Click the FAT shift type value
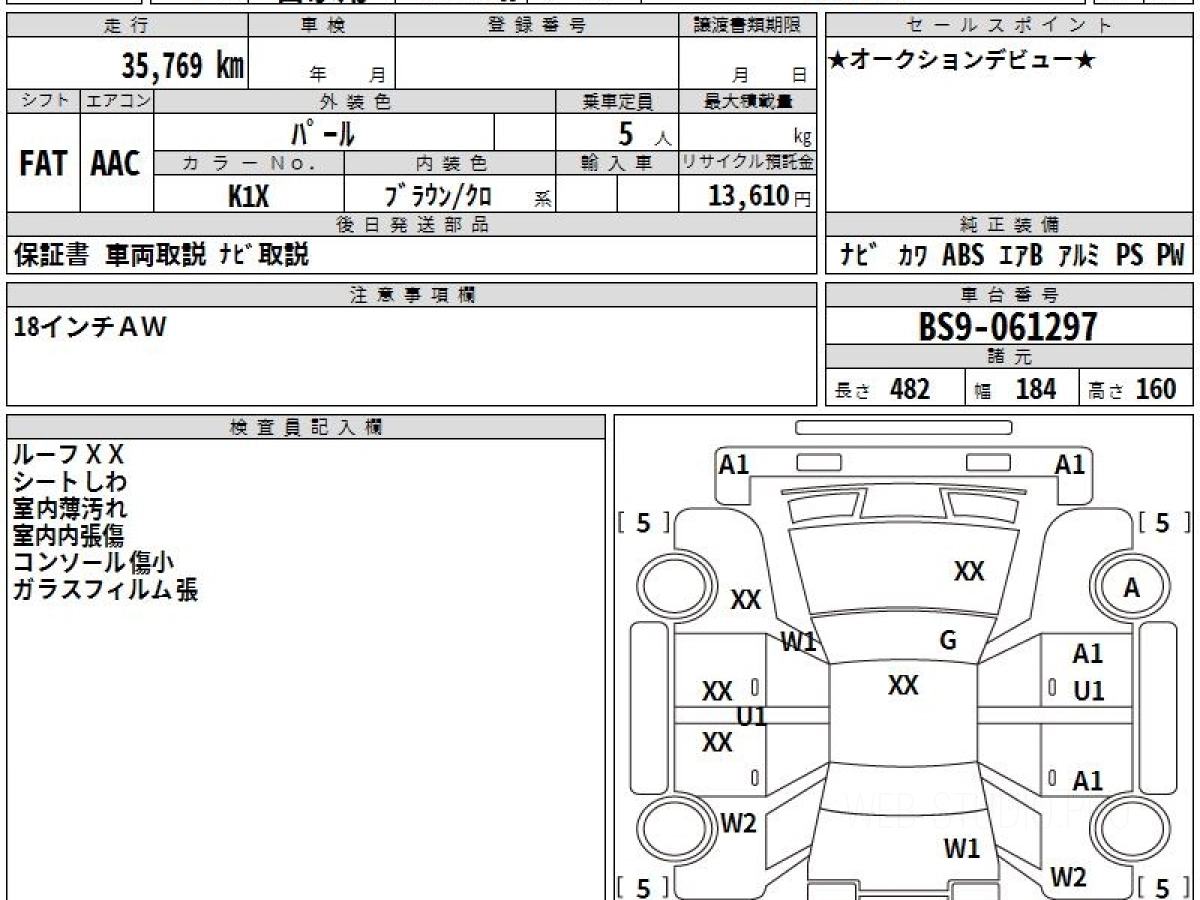 tap(43, 165)
